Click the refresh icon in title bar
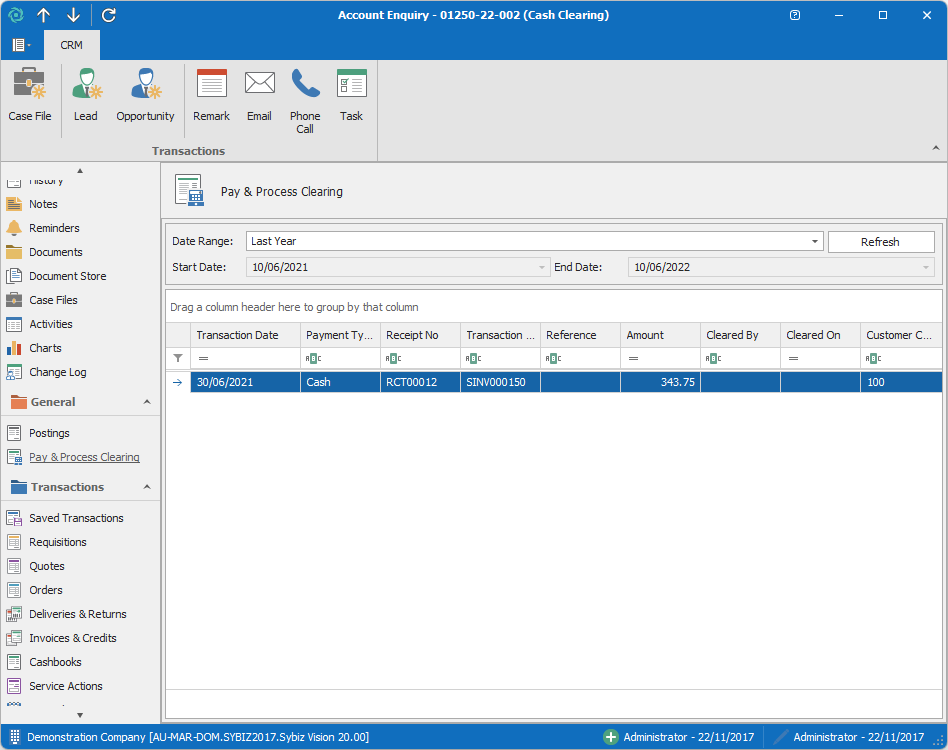 pos(109,15)
